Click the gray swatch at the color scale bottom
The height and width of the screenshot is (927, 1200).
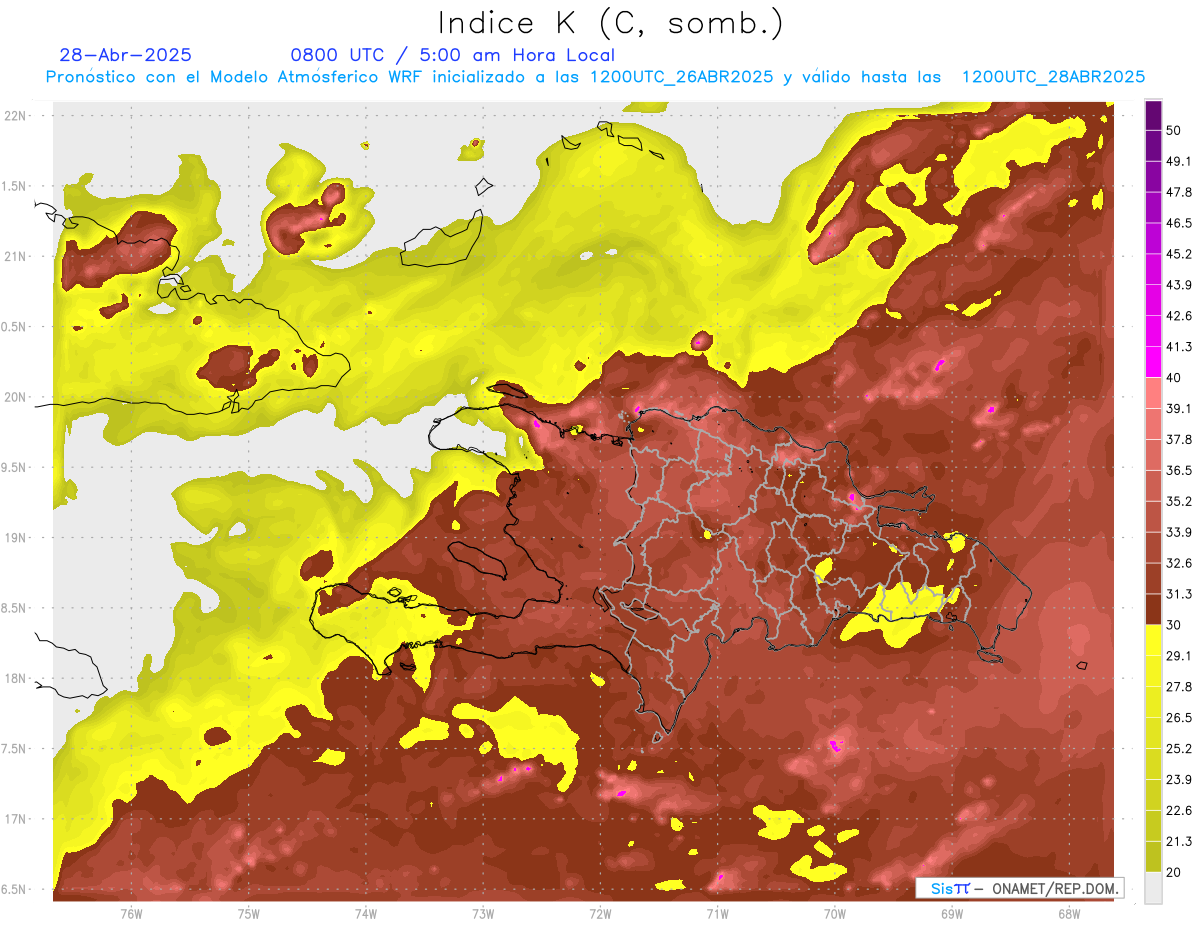tap(1153, 888)
